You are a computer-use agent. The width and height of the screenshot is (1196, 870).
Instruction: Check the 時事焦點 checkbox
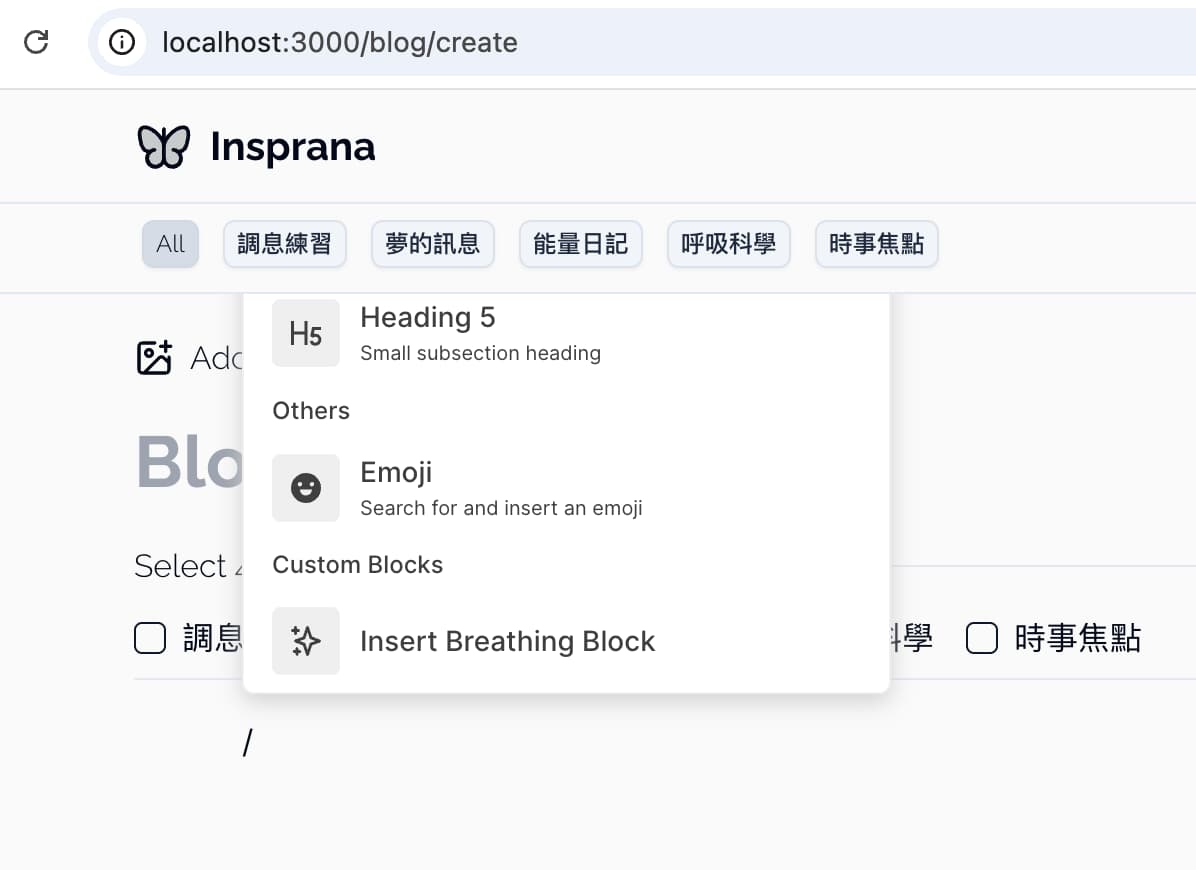click(982, 638)
